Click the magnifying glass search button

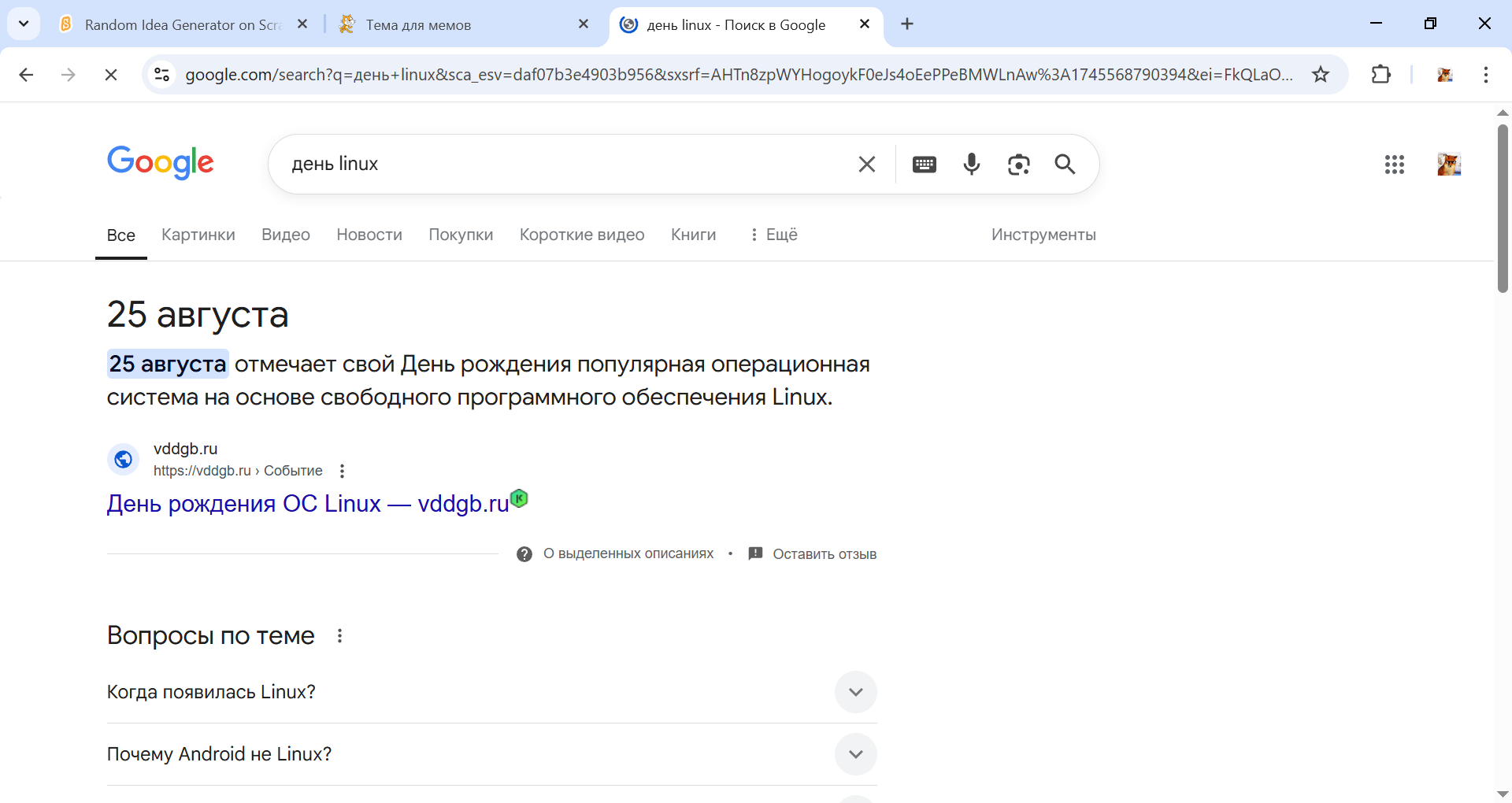1065,164
